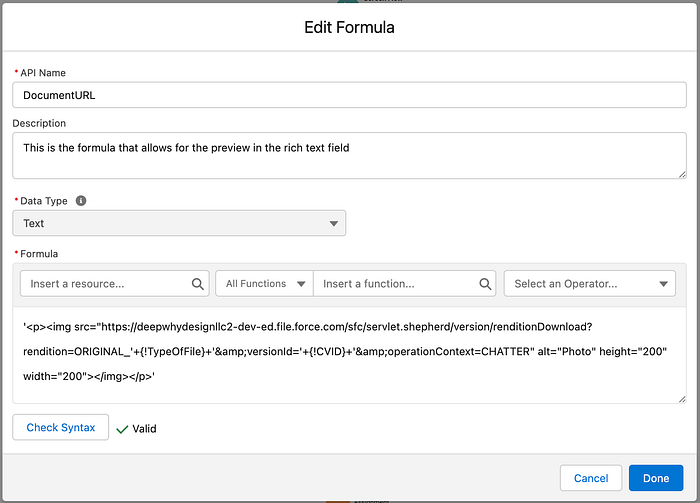
Task: Click the search icon in Insert a function
Action: click(x=485, y=284)
